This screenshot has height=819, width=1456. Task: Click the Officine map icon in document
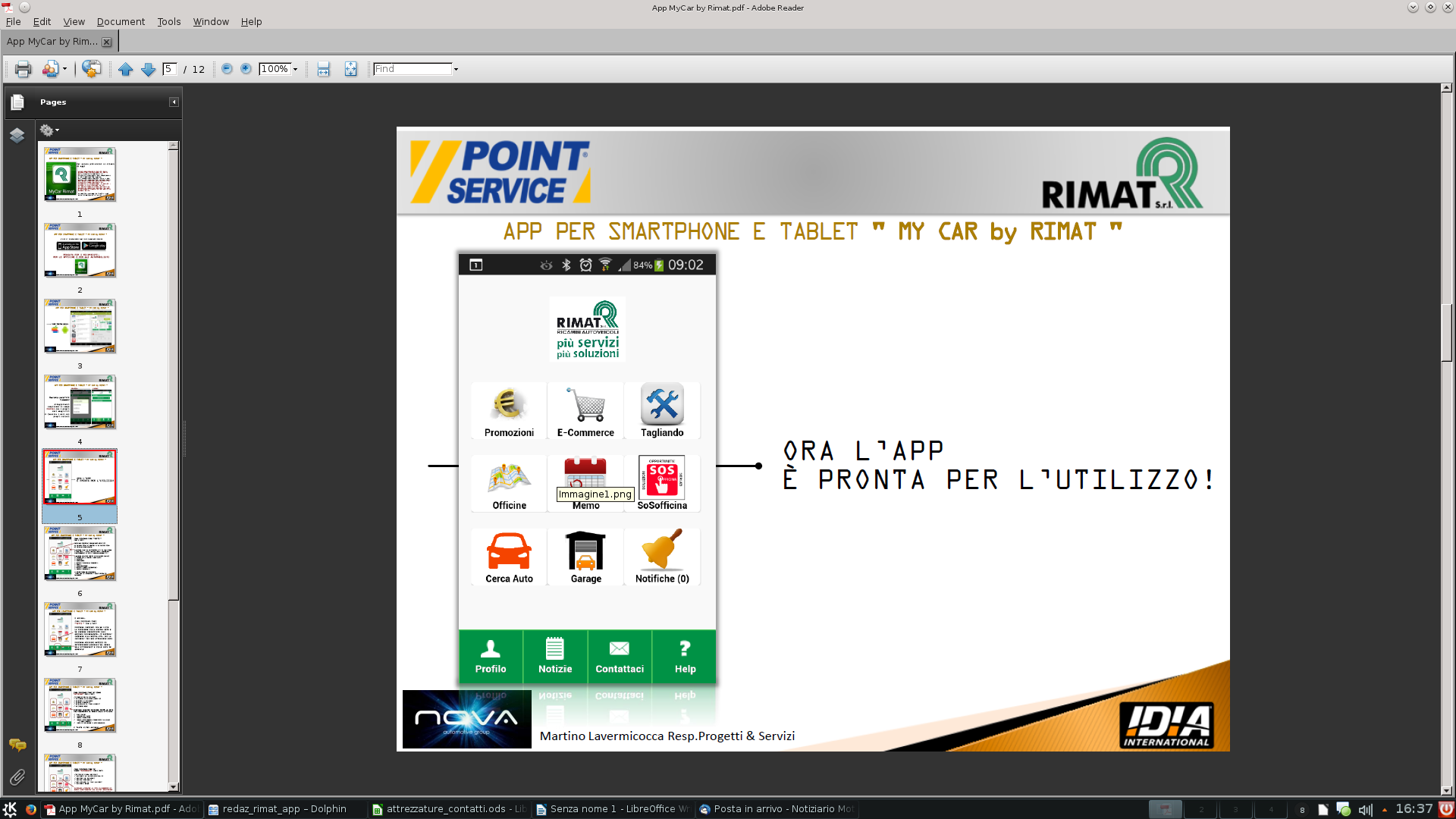click(x=509, y=484)
